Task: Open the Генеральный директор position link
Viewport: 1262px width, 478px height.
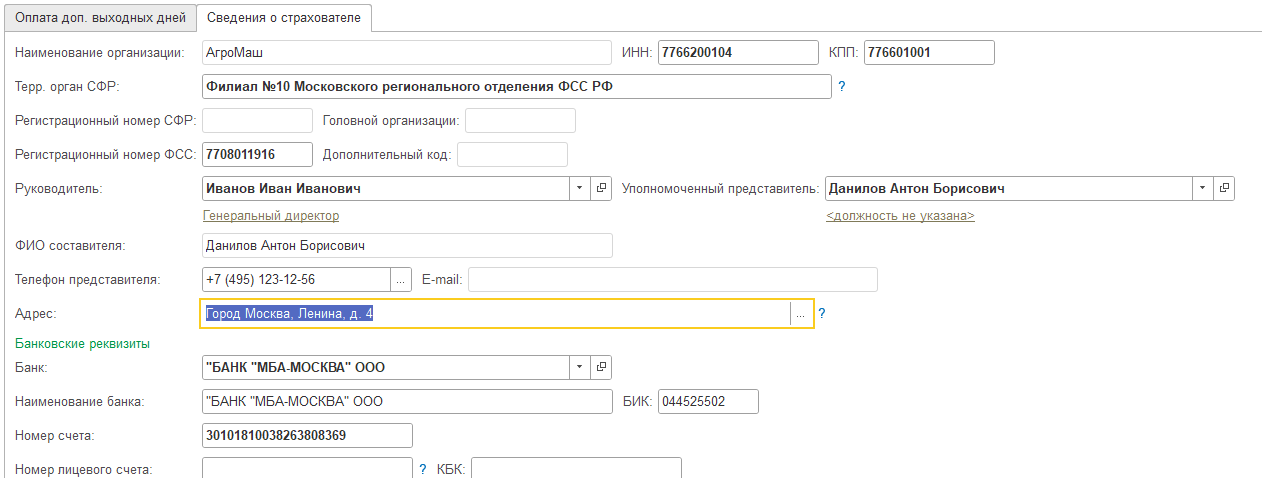Action: [x=271, y=215]
